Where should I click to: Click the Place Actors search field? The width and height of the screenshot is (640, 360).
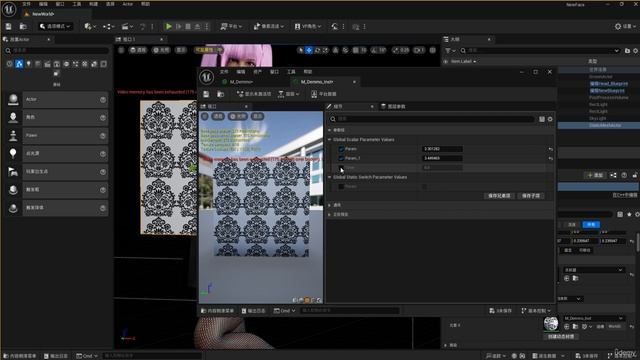pyautogui.click(x=57, y=51)
